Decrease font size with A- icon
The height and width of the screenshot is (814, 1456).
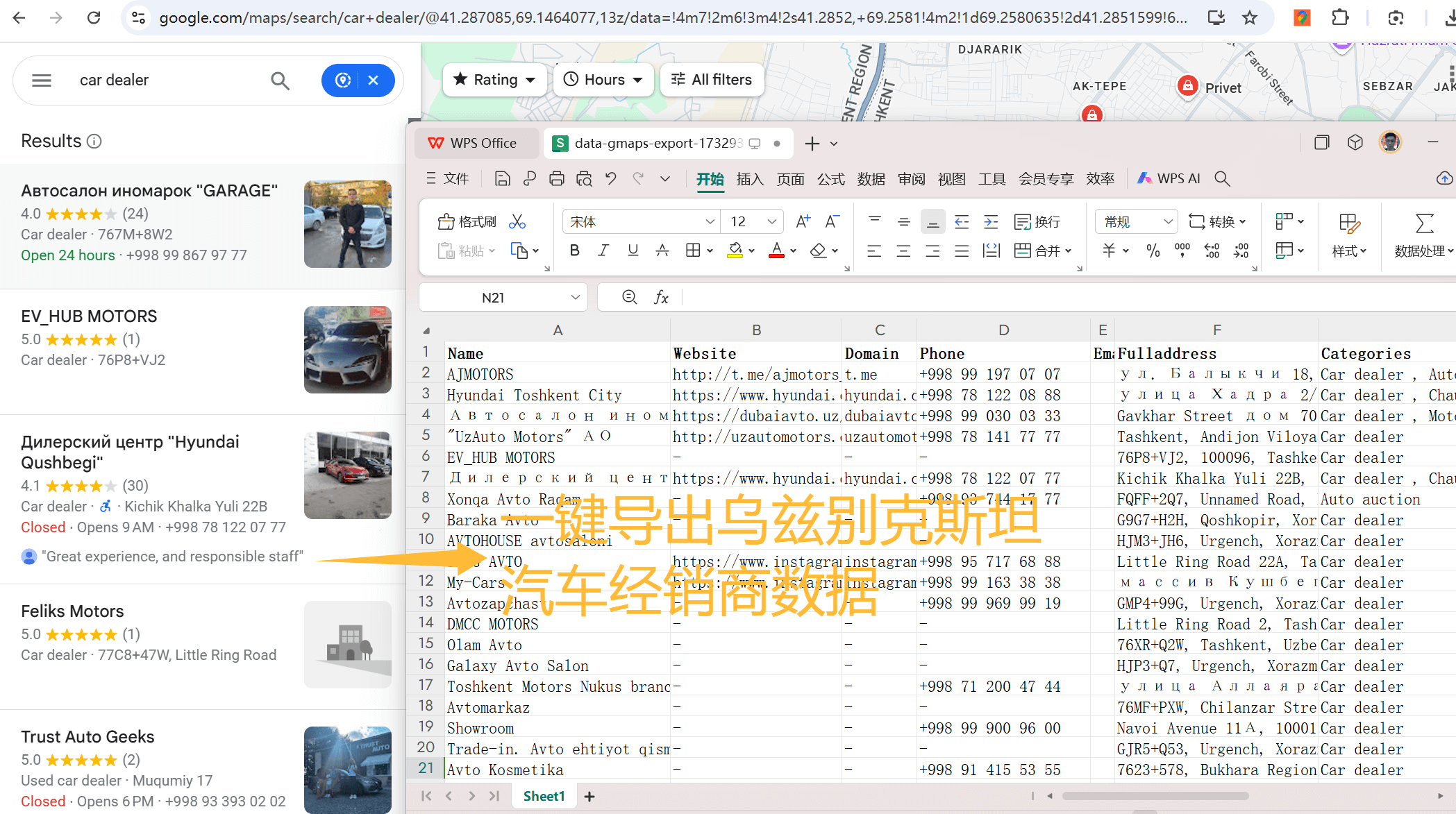832,222
